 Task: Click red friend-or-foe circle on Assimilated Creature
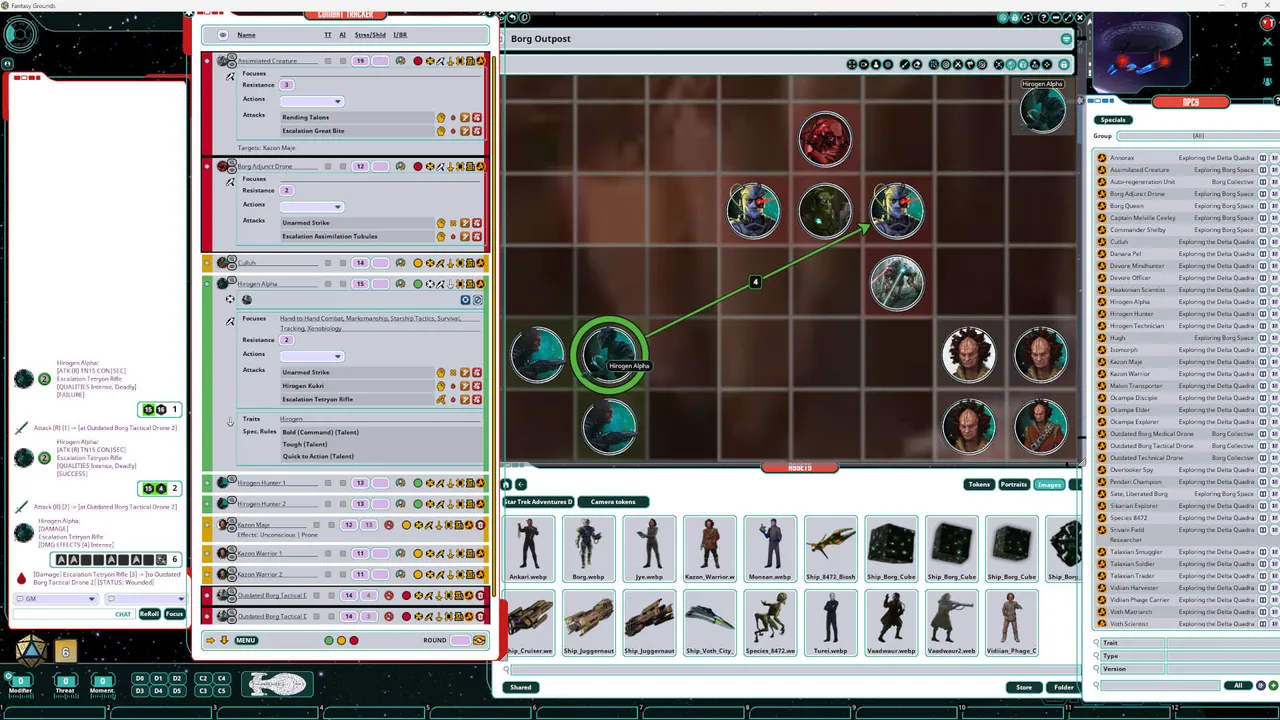(x=417, y=61)
